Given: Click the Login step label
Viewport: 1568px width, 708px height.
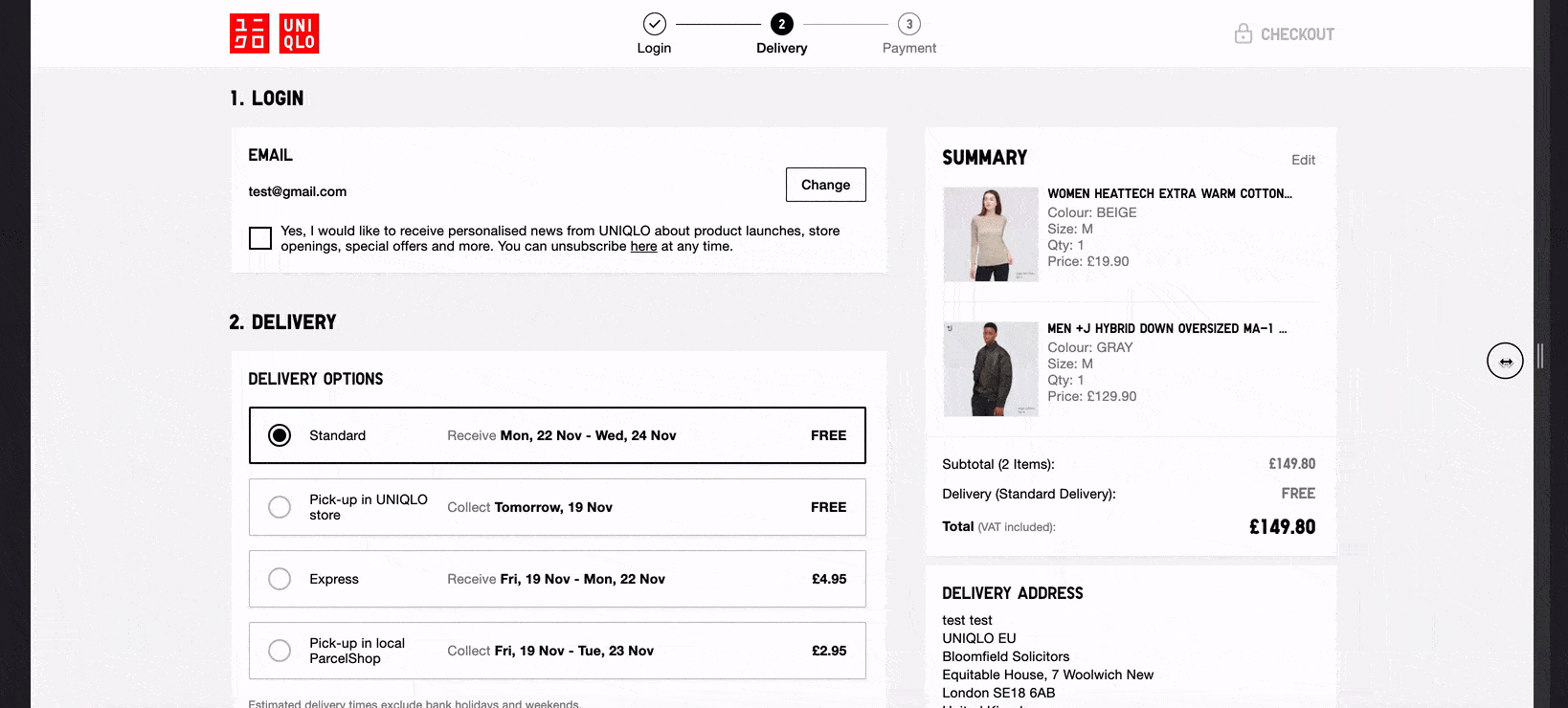Looking at the screenshot, I should (x=655, y=48).
